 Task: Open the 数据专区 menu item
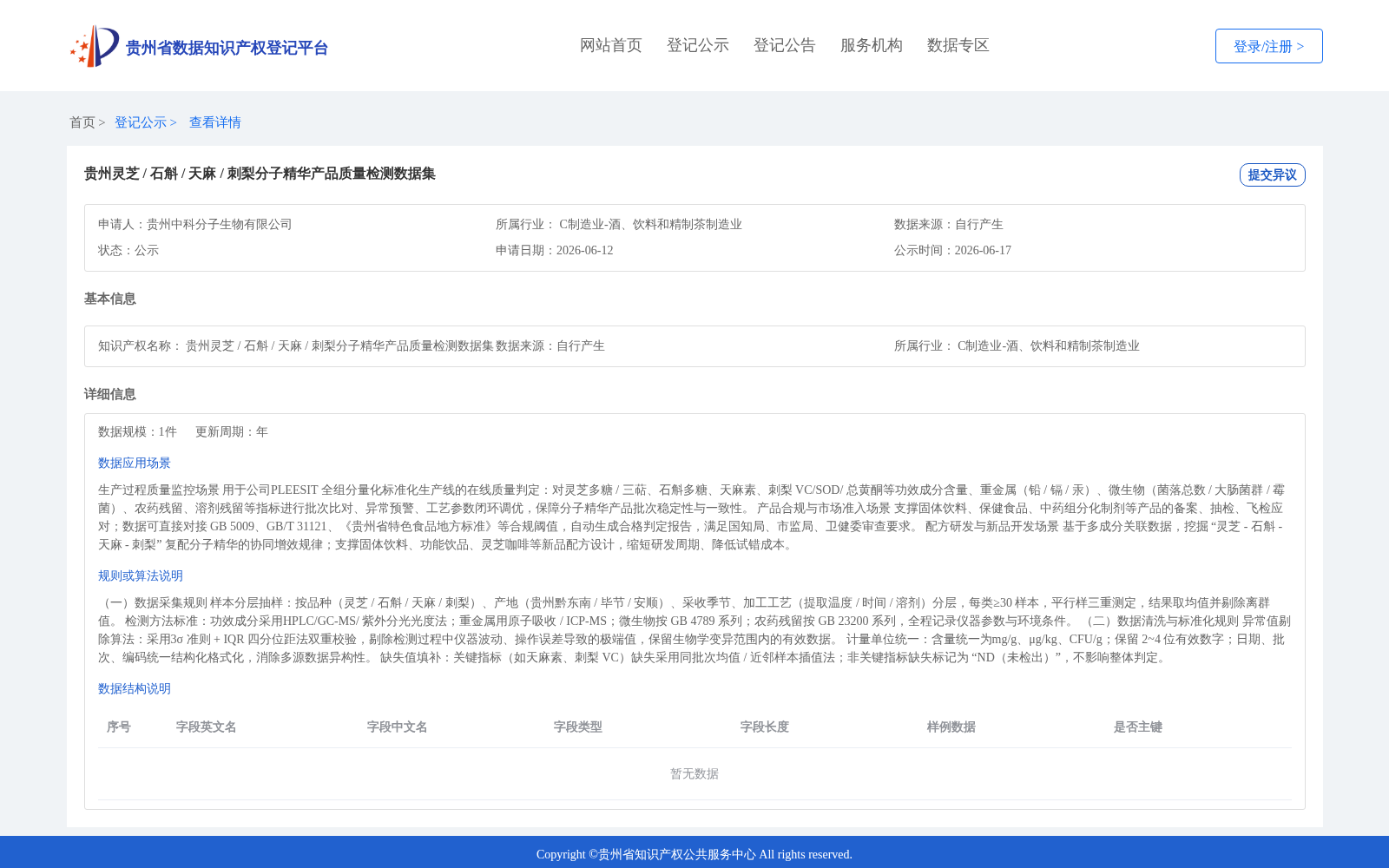click(958, 45)
